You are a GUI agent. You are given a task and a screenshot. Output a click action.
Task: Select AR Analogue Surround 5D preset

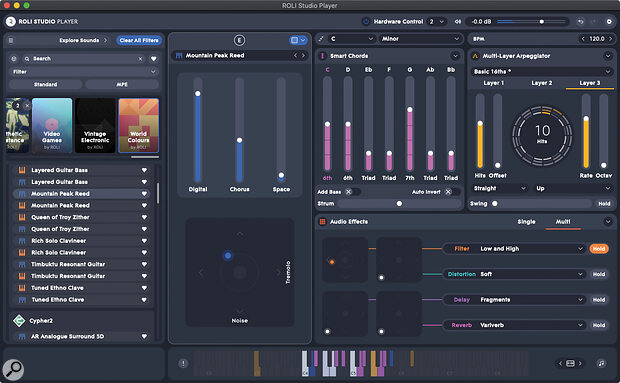click(x=83, y=336)
